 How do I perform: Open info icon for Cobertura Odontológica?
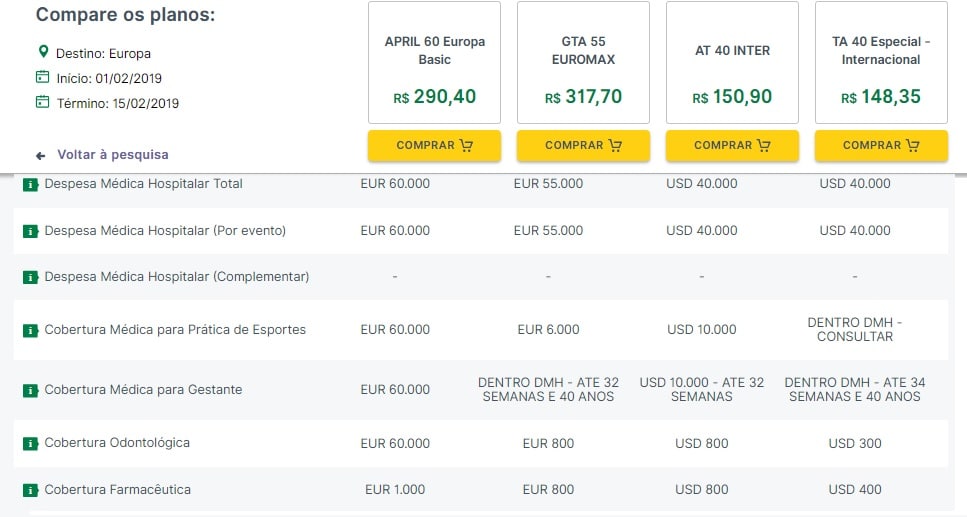[x=30, y=444]
